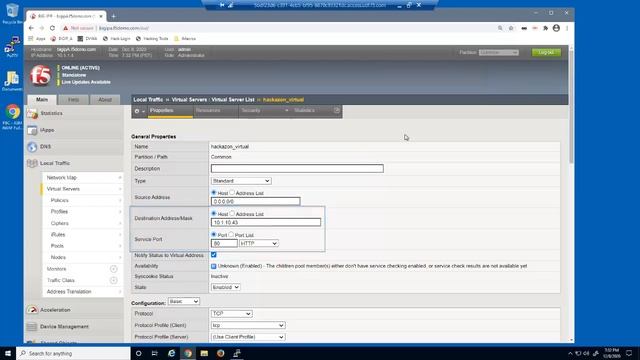Open Firefox from taskbar
This screenshot has height=360, width=640.
click(x=220, y=353)
